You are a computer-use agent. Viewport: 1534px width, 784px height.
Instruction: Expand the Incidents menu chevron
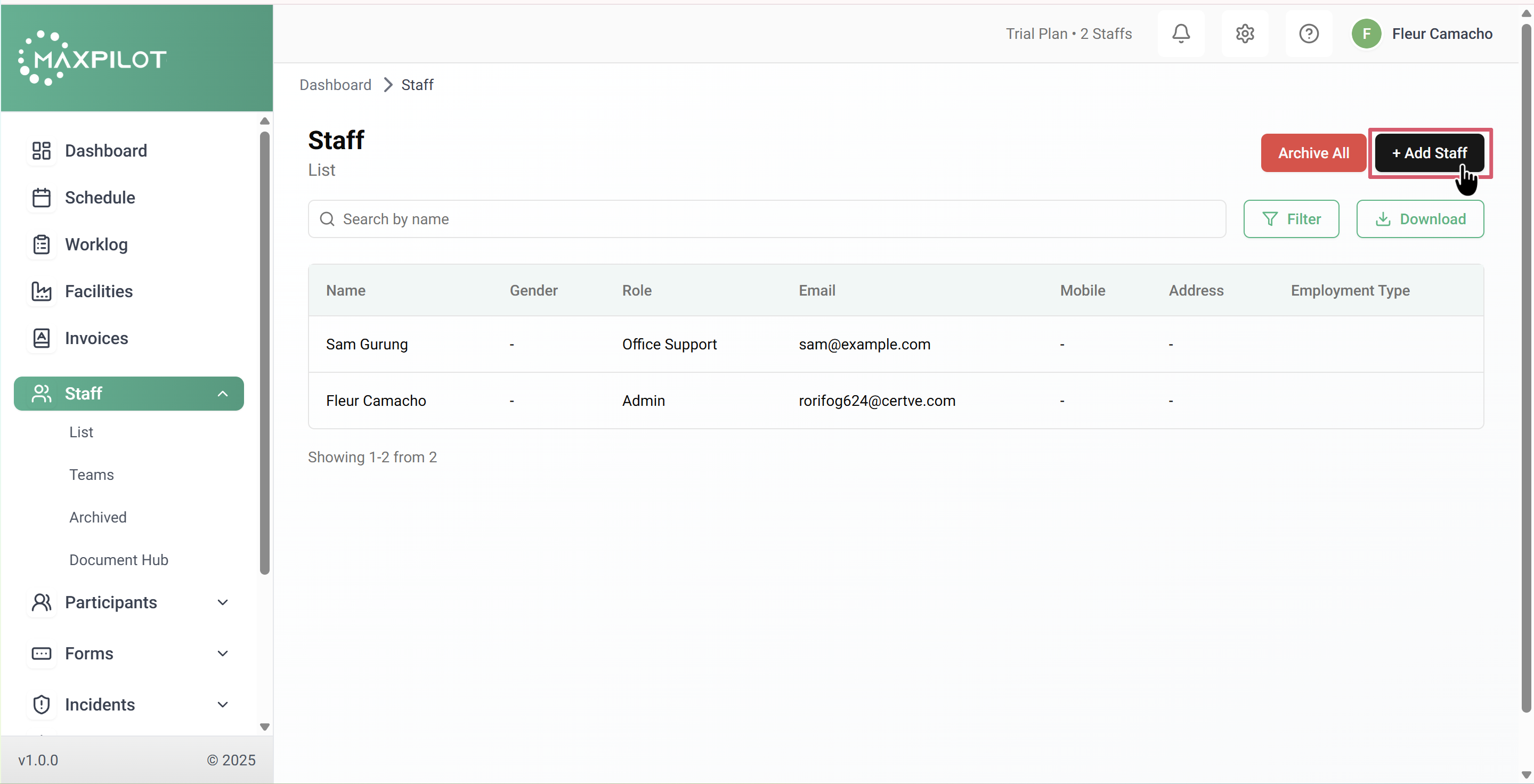click(223, 705)
